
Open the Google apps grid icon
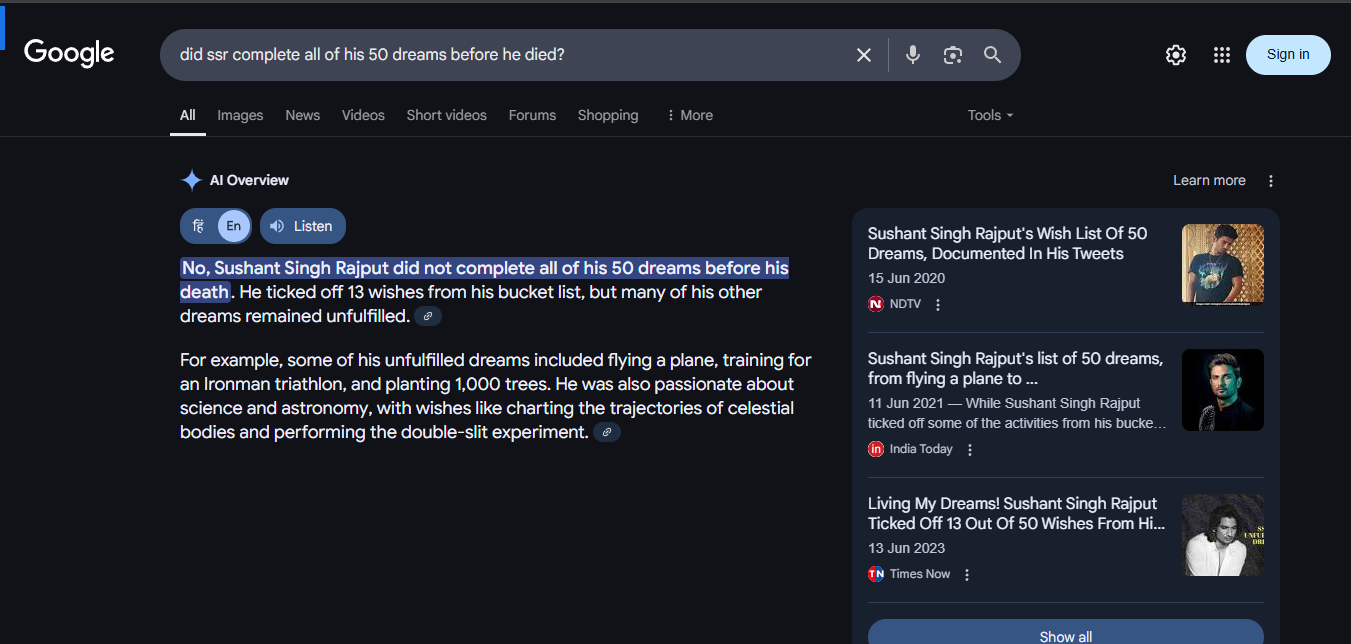[1221, 55]
